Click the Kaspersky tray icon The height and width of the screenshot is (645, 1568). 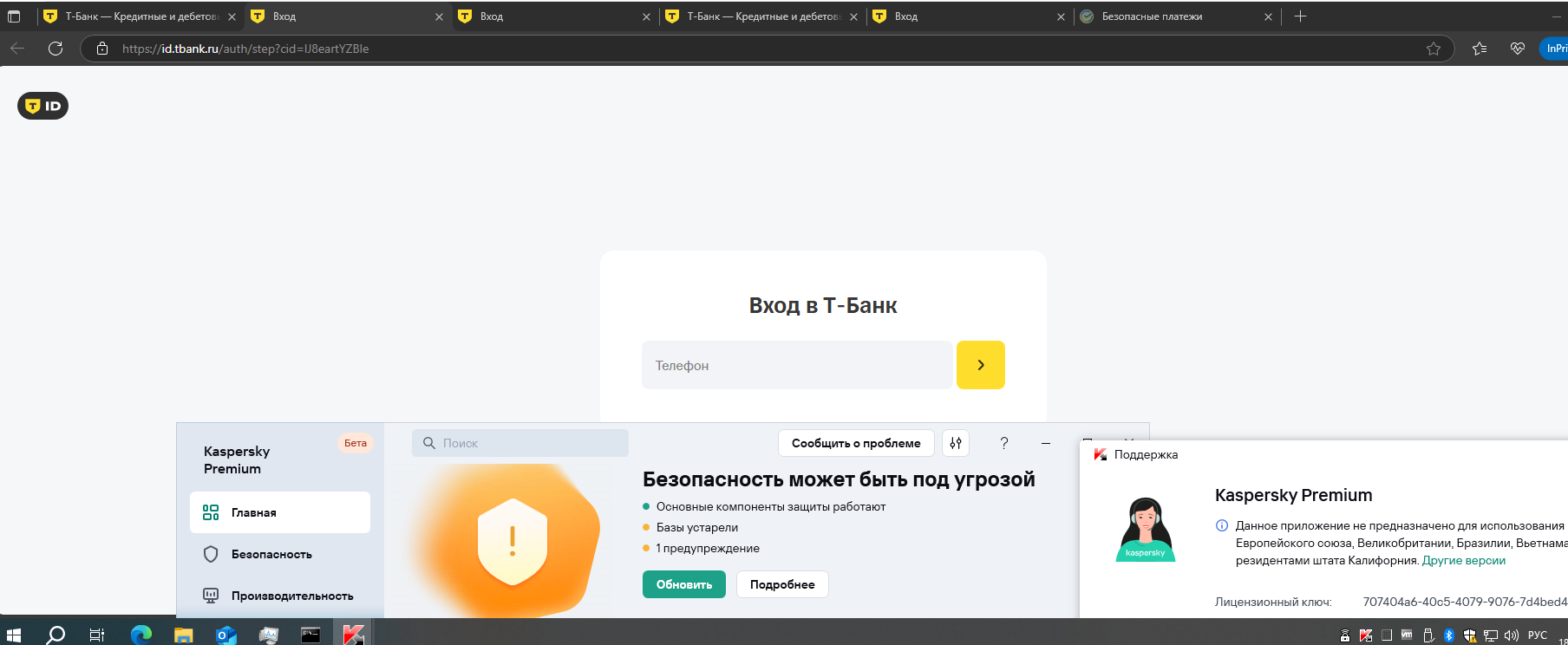tap(1366, 635)
